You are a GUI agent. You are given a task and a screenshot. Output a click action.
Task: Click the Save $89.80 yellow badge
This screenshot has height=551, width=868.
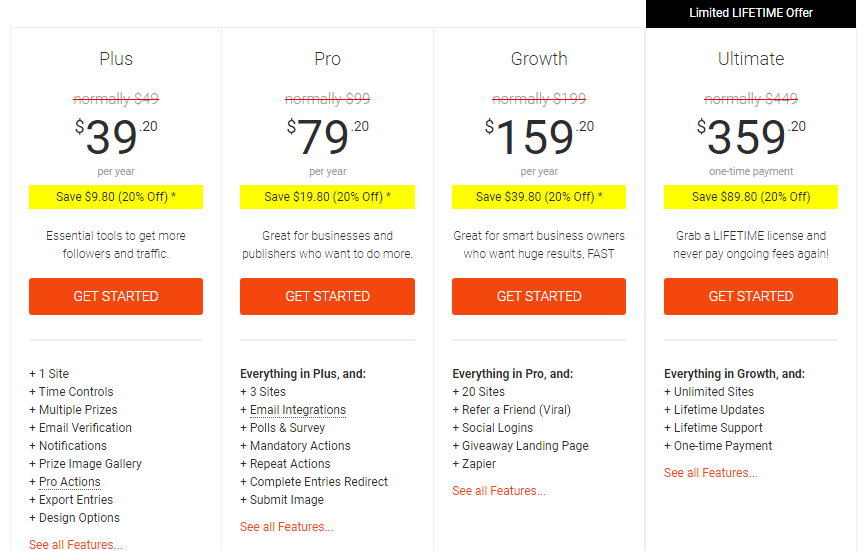751,197
